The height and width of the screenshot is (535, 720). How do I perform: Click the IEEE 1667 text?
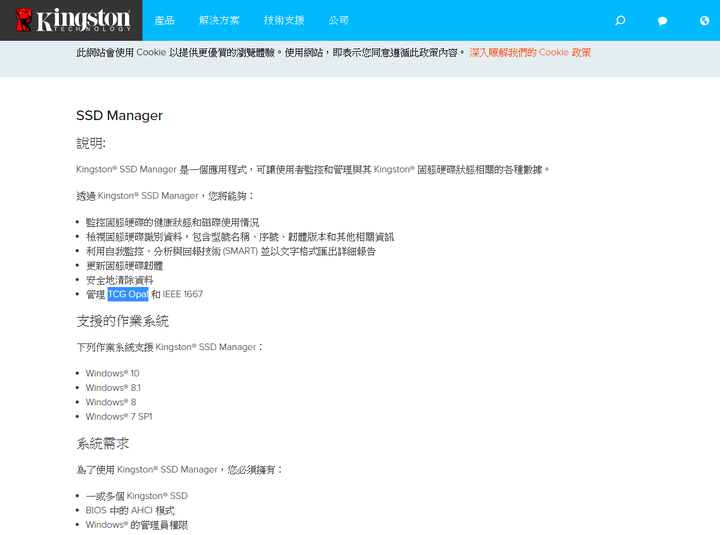coord(183,294)
